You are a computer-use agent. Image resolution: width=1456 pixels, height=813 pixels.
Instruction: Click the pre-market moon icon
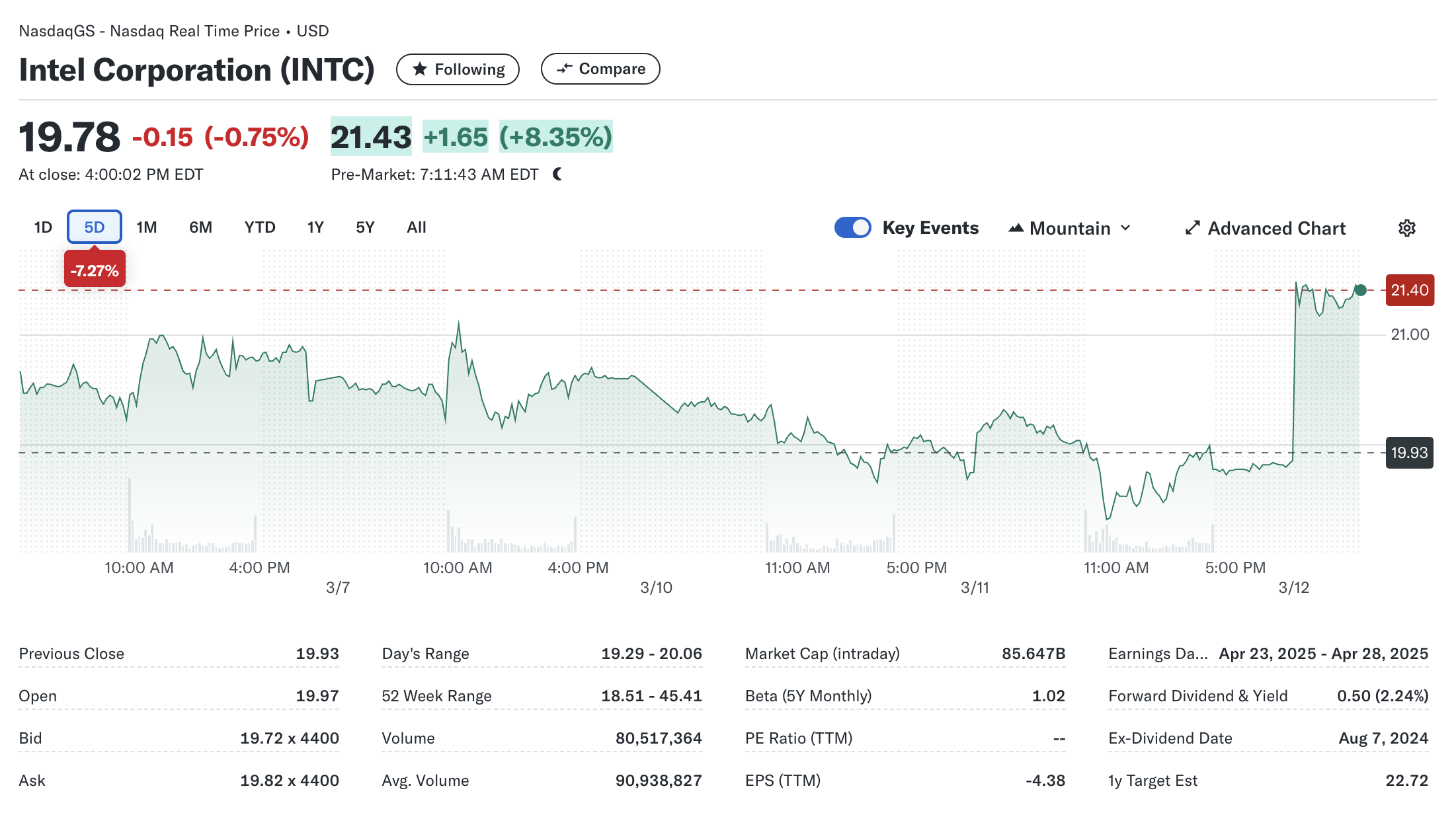[x=557, y=174]
